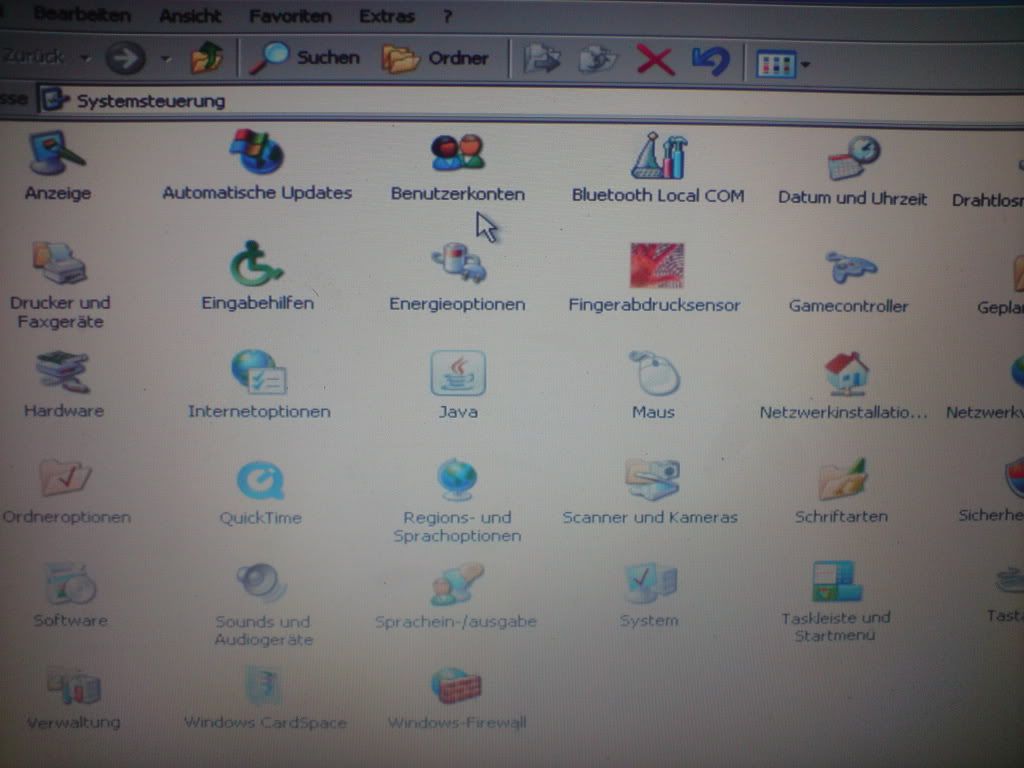The height and width of the screenshot is (768, 1024).
Task: Click the copy-to-folder toolbar icon
Action: point(597,60)
